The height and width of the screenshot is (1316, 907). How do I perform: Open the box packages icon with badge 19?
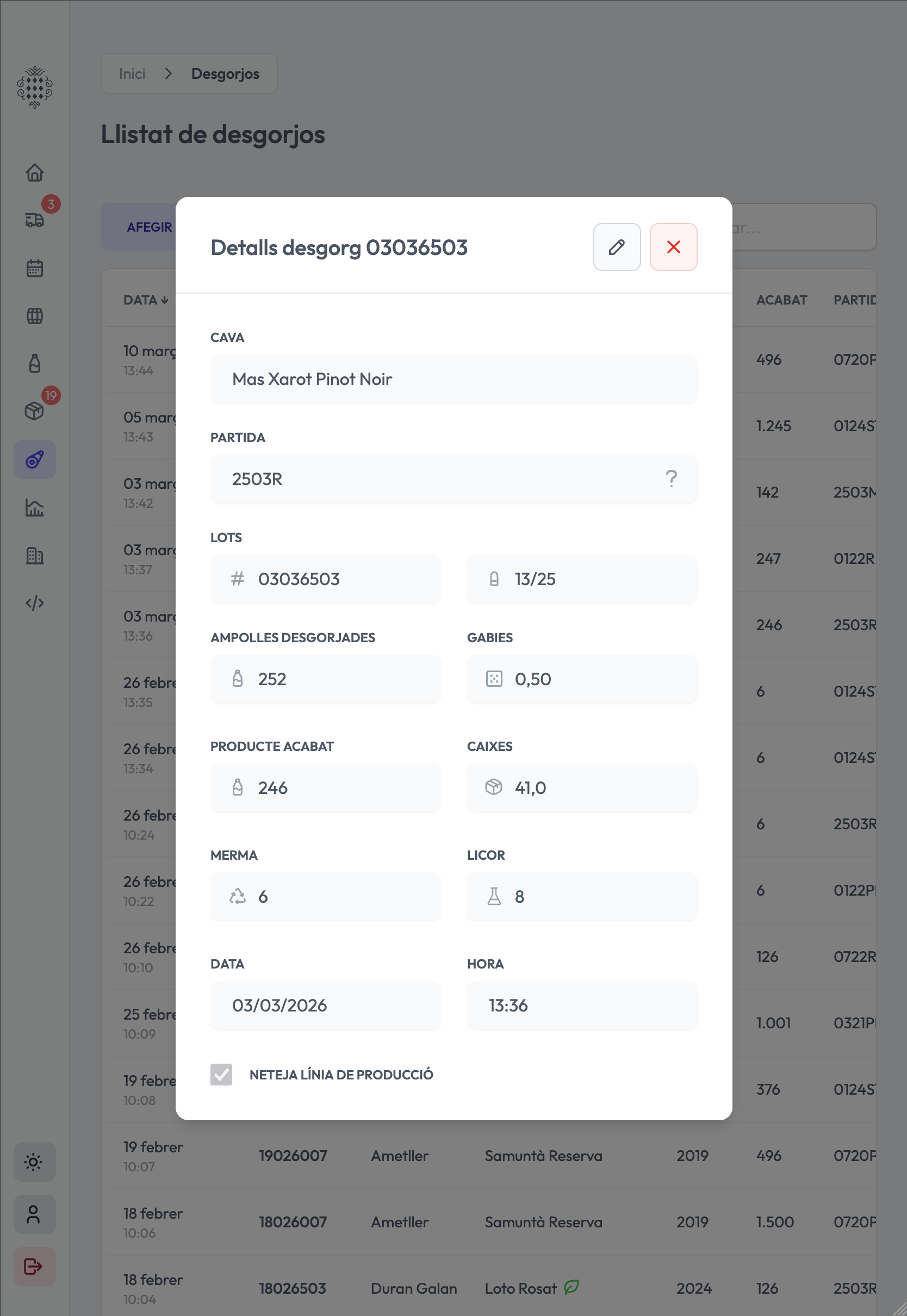coord(35,411)
